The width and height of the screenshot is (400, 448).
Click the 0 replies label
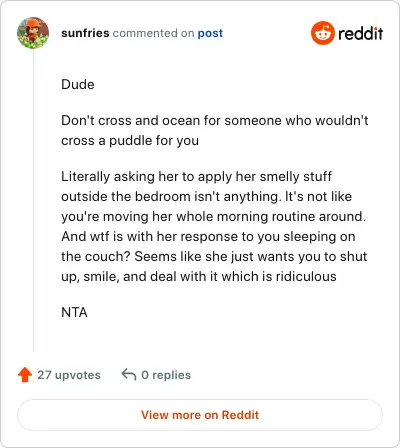pos(166,375)
